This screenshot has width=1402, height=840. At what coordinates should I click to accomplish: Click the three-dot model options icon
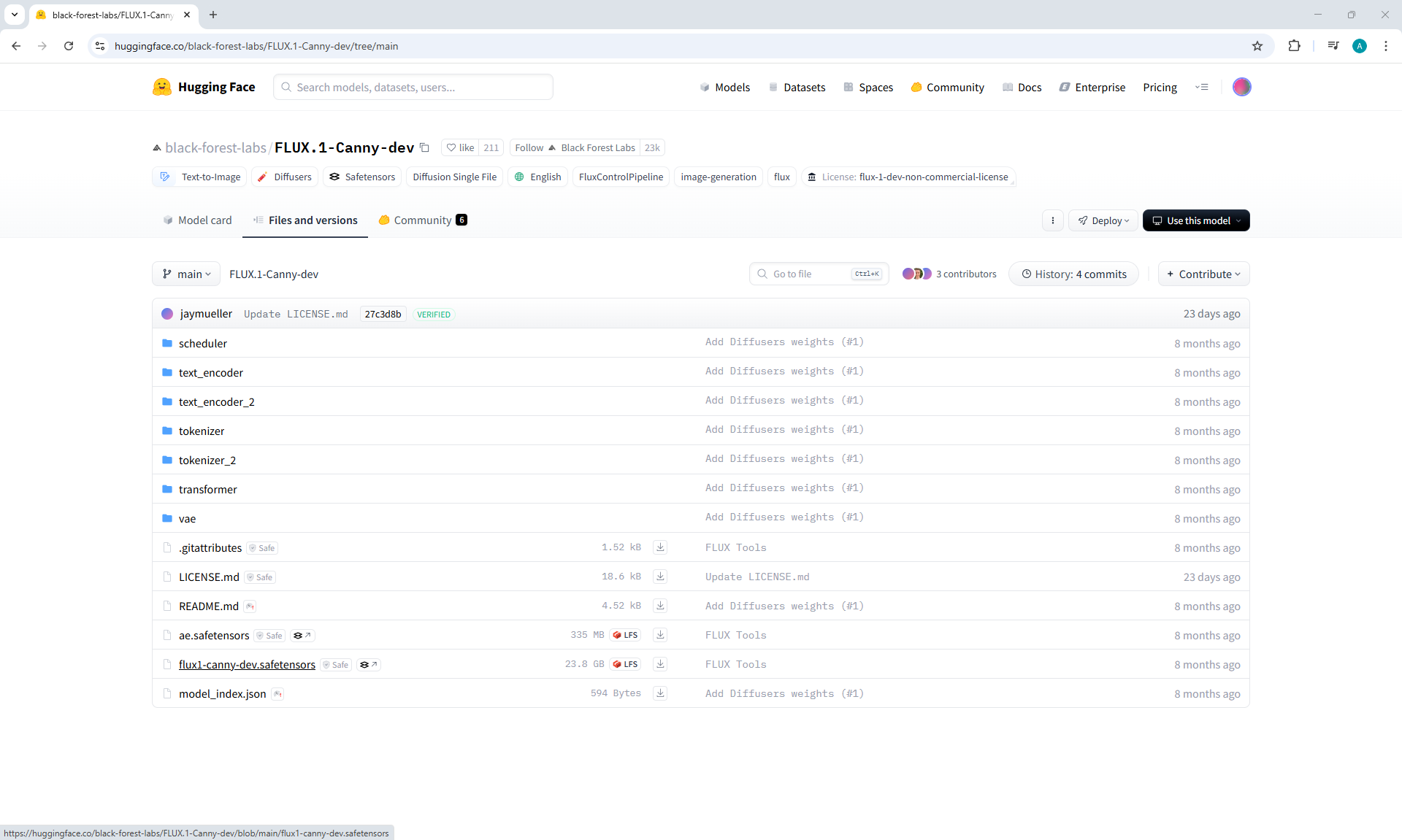tap(1052, 220)
